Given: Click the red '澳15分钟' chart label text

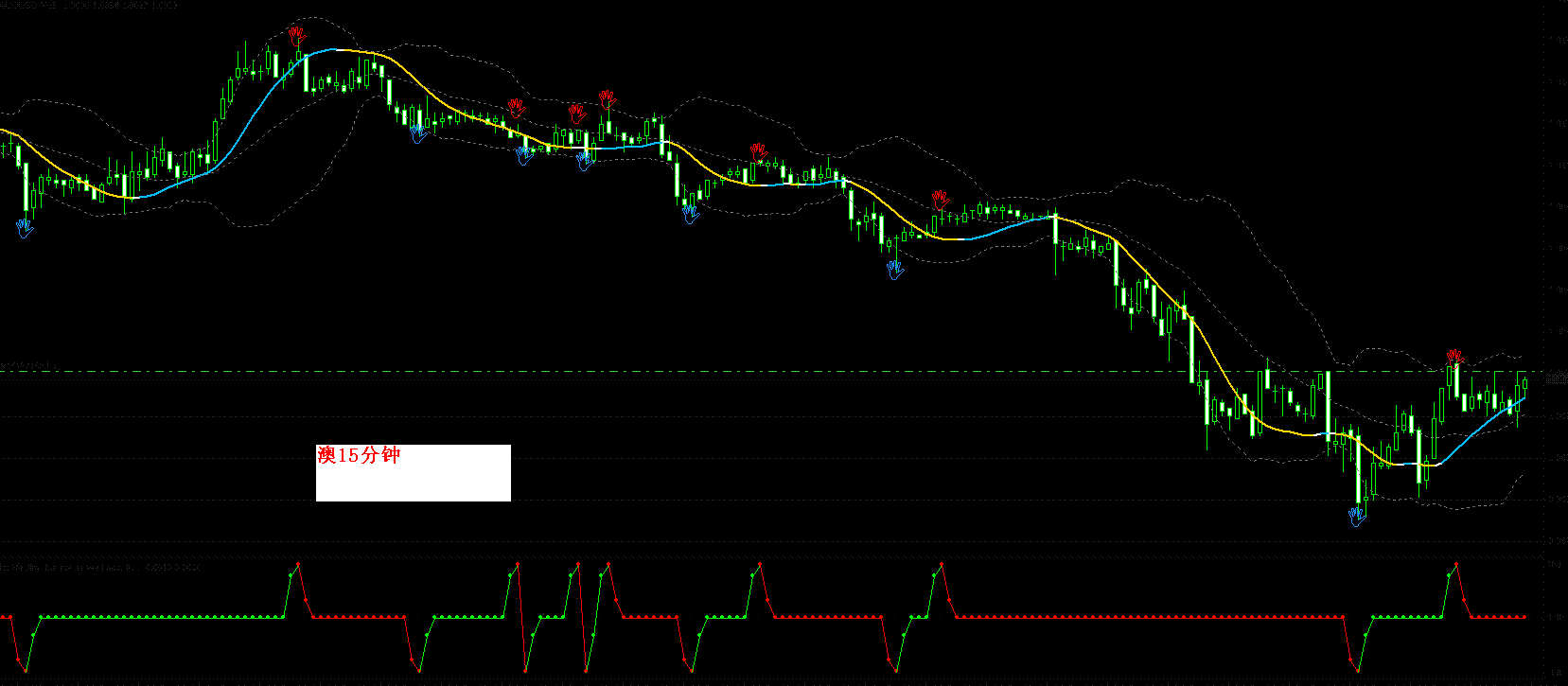Looking at the screenshot, I should [x=360, y=456].
